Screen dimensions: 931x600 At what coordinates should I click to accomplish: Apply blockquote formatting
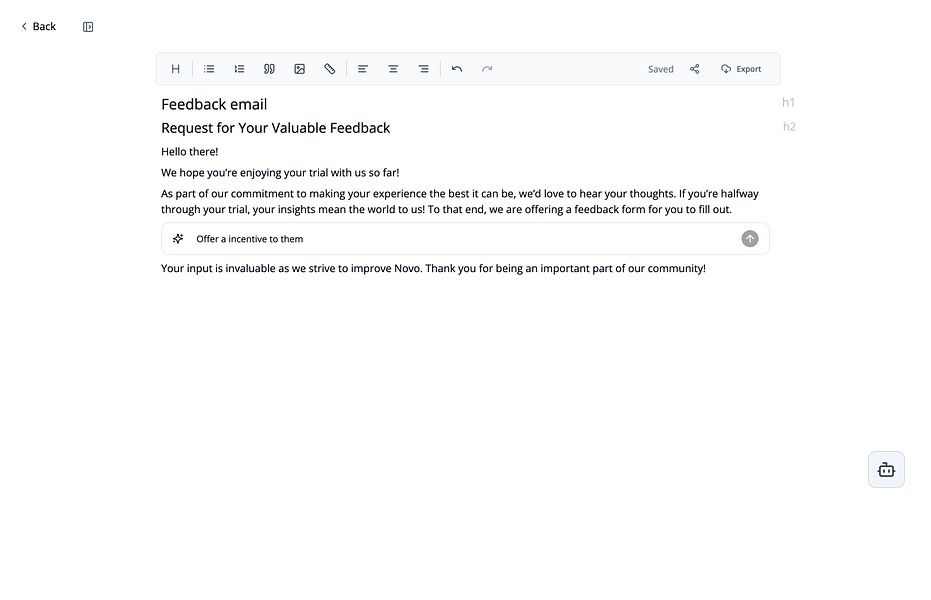pyautogui.click(x=270, y=69)
